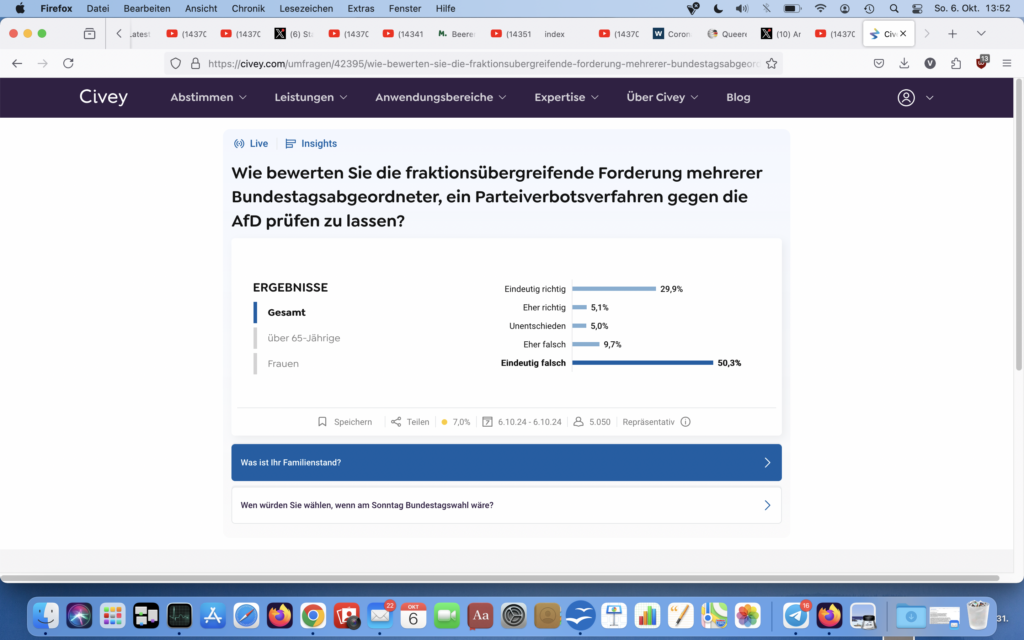Expand the Anwendungsbereiche dropdown menu
The image size is (1024, 640).
tap(440, 98)
